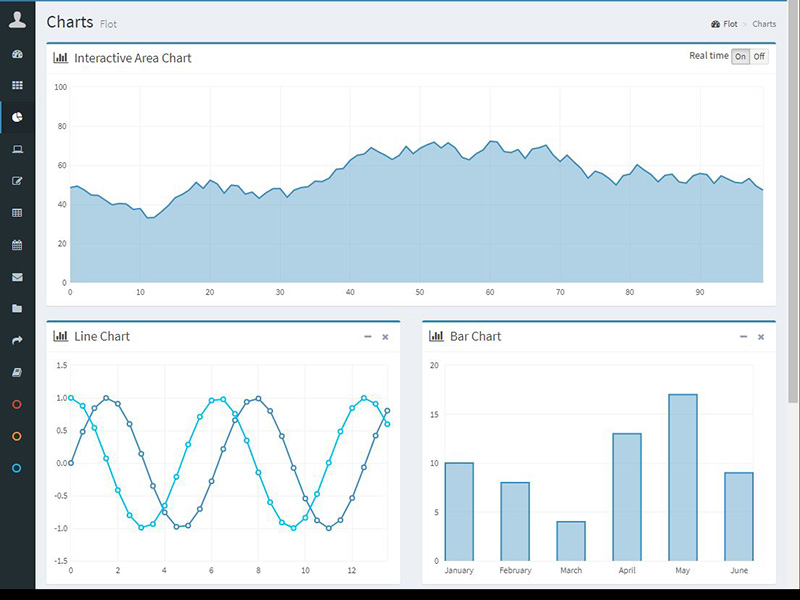This screenshot has width=800, height=600.
Task: Click the share arrow icon in sidebar
Action: [17, 340]
